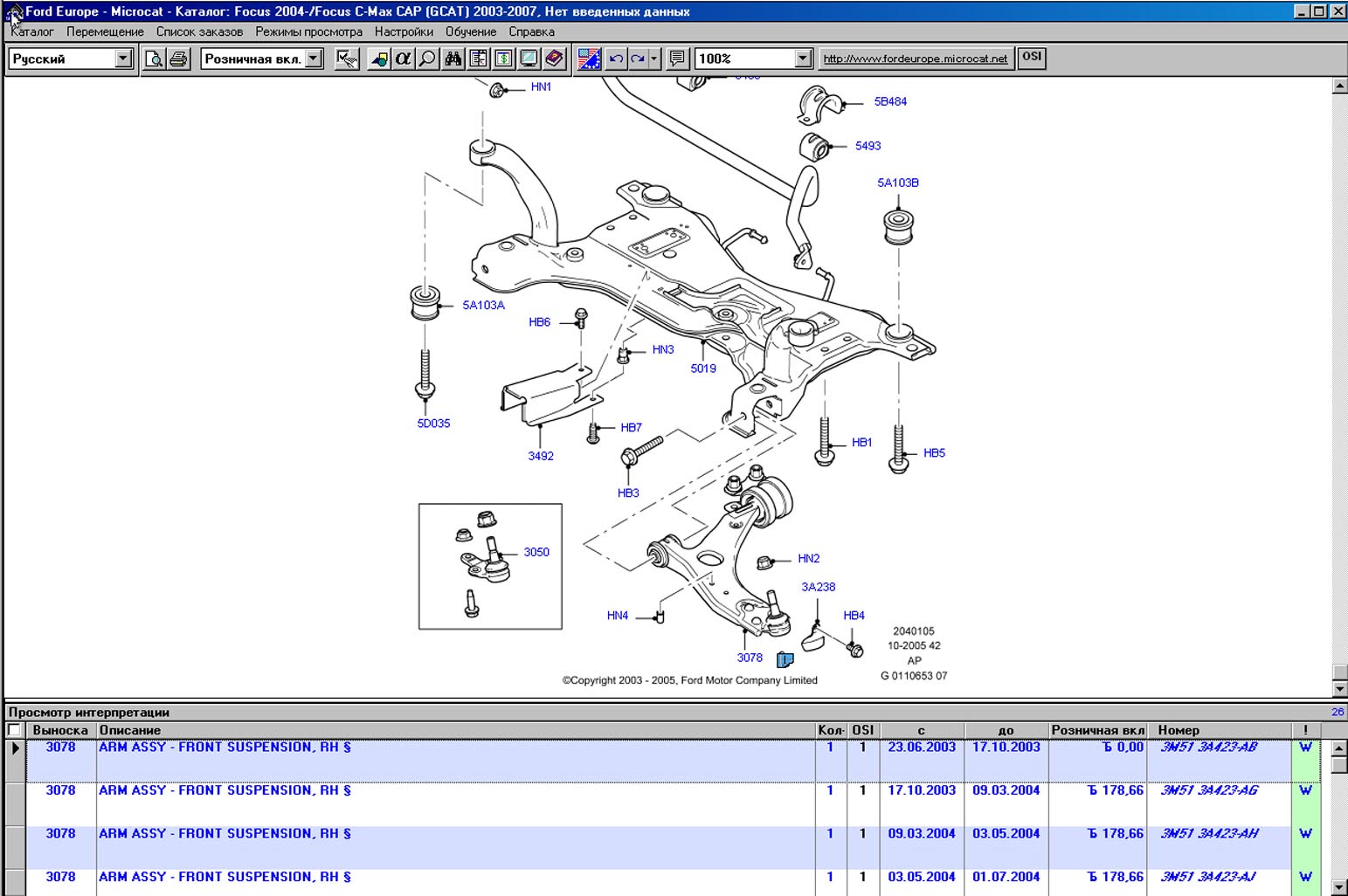Click the binoculars find icon
This screenshot has width=1348, height=896.
tap(453, 59)
